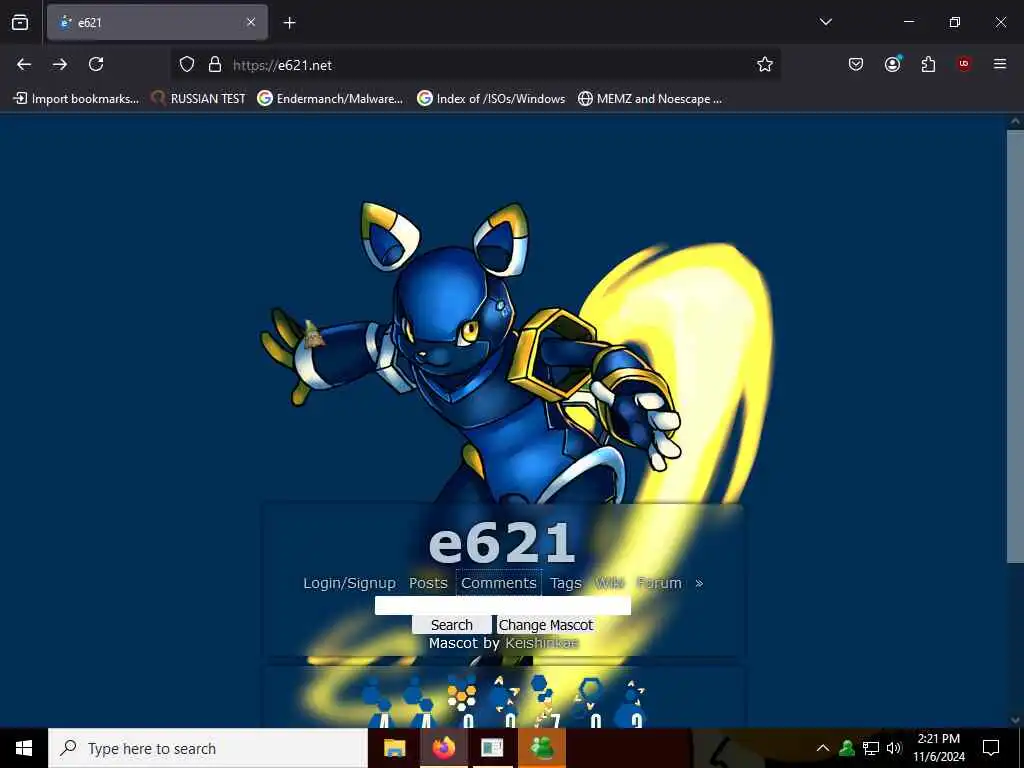Go to the Comments page

pyautogui.click(x=499, y=583)
